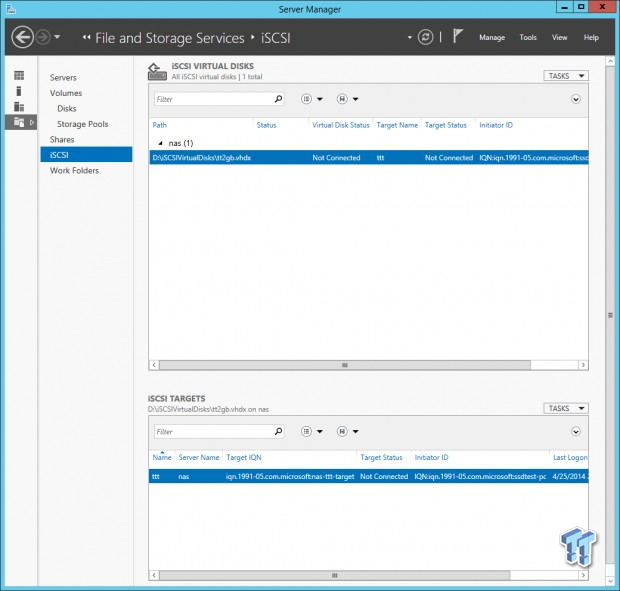The width and height of the screenshot is (620, 591).
Task: Open Servers page in sidebar
Action: 63,77
